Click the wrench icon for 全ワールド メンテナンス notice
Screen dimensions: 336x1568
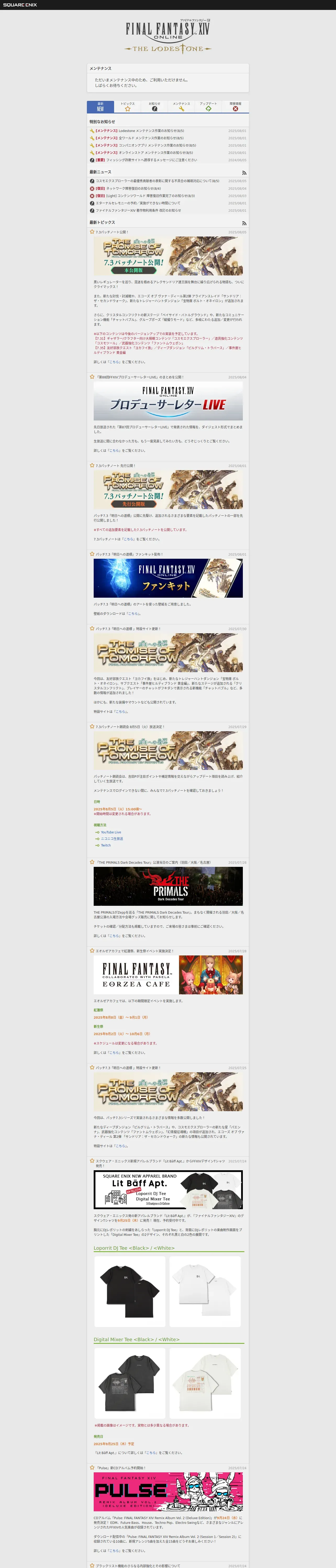[x=92, y=138]
